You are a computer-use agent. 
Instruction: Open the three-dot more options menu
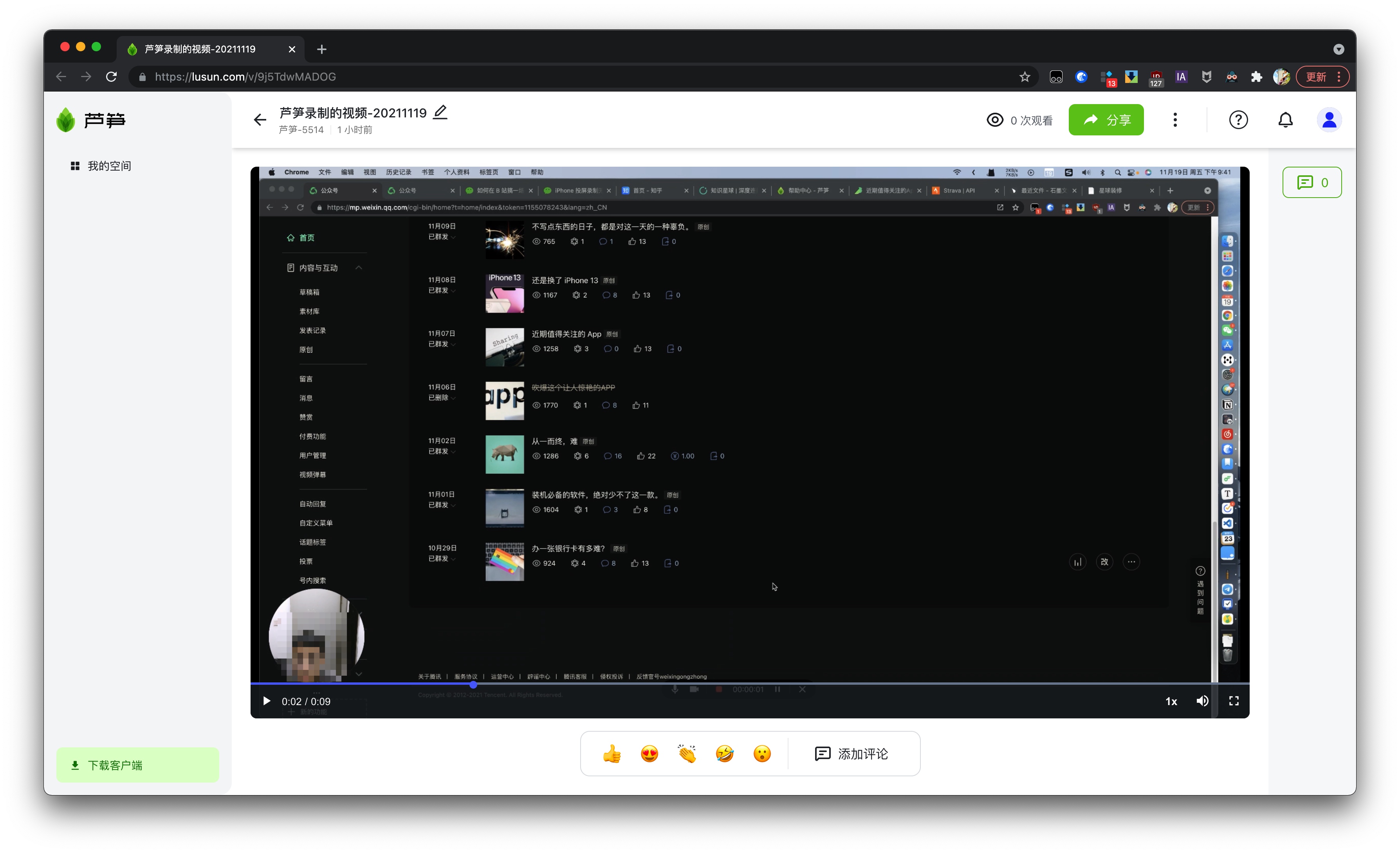[1175, 120]
